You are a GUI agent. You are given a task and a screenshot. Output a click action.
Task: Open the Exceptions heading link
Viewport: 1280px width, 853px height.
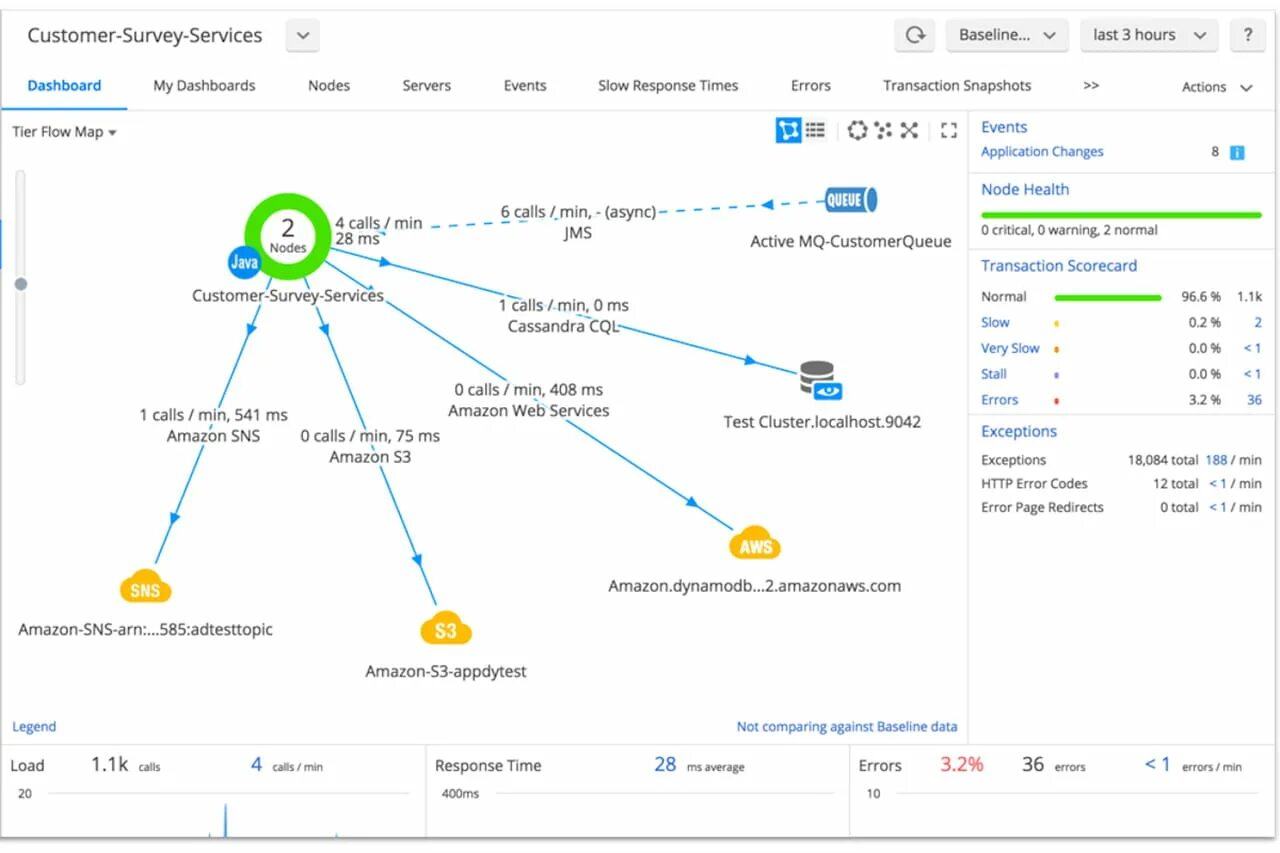pyautogui.click(x=1019, y=432)
